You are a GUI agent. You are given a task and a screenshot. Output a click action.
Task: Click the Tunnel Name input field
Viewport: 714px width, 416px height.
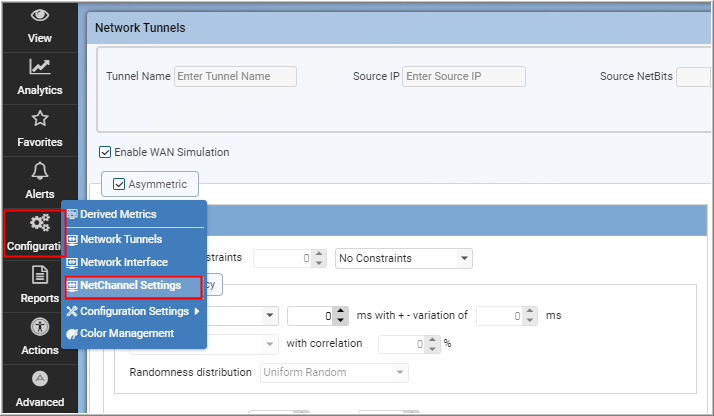click(235, 76)
